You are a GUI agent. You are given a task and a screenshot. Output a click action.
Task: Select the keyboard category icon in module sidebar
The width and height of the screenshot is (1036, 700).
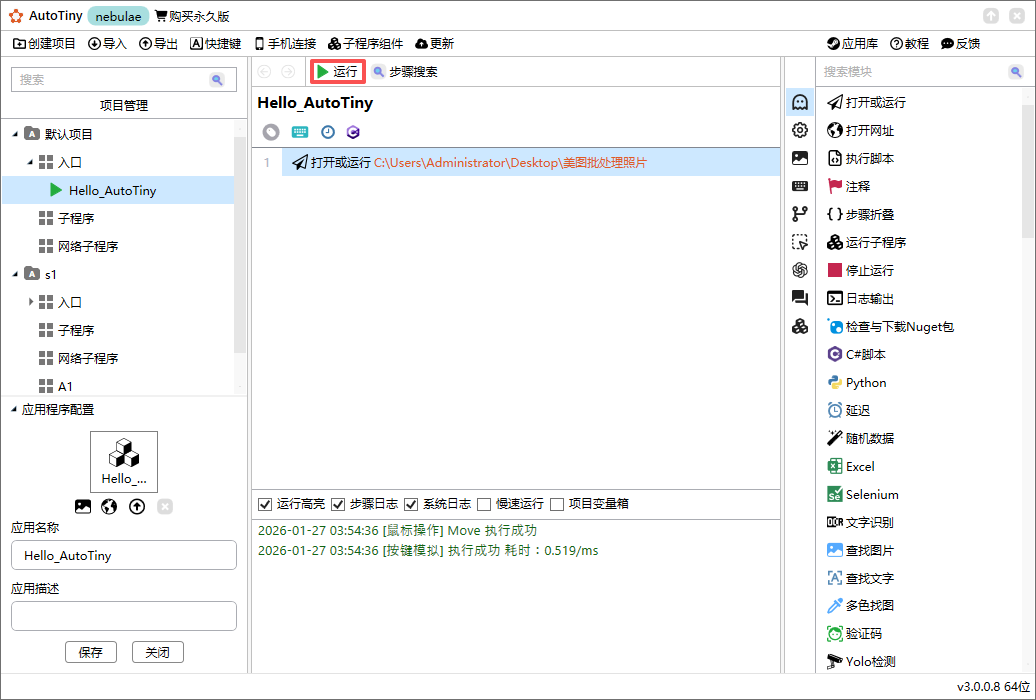click(799, 185)
